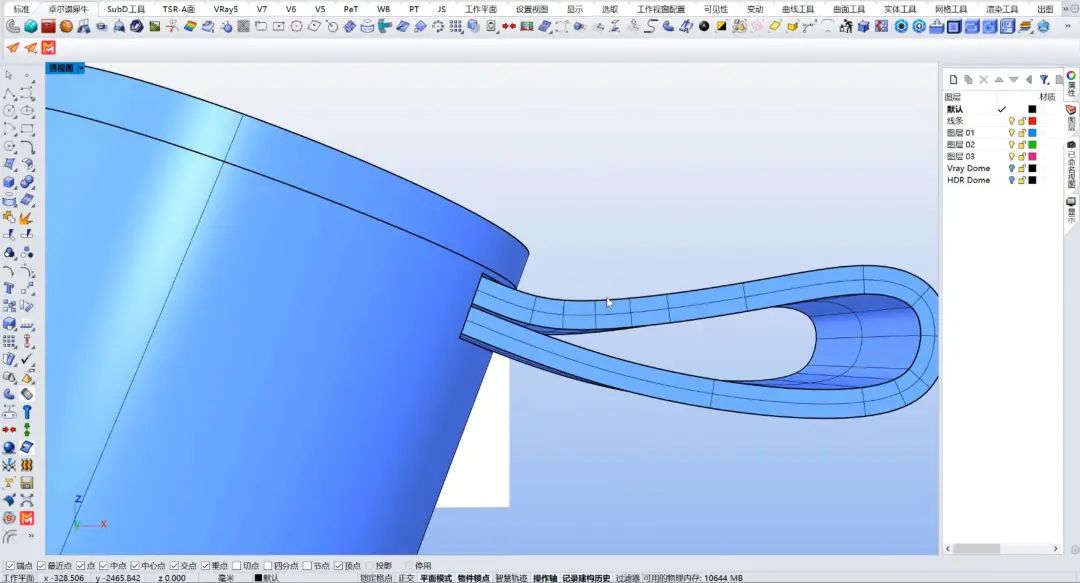The width and height of the screenshot is (1080, 583).
Task: Click the M icon below the top toolbar
Action: [x=49, y=48]
